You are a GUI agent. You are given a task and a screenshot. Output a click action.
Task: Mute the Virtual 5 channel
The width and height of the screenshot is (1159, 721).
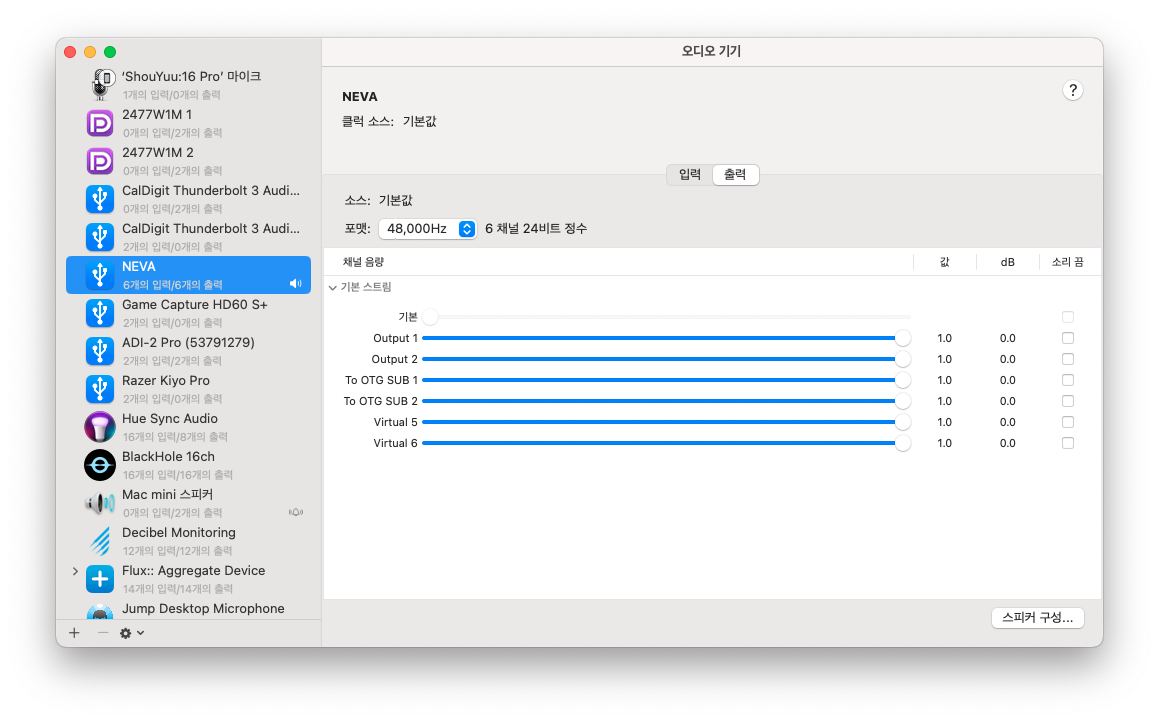pos(1067,422)
